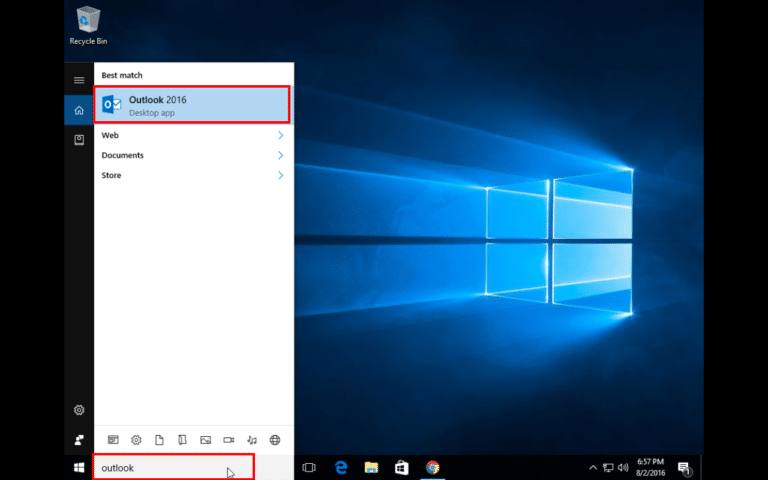Open File Explorer from the taskbar
768x480 pixels.
(371, 468)
